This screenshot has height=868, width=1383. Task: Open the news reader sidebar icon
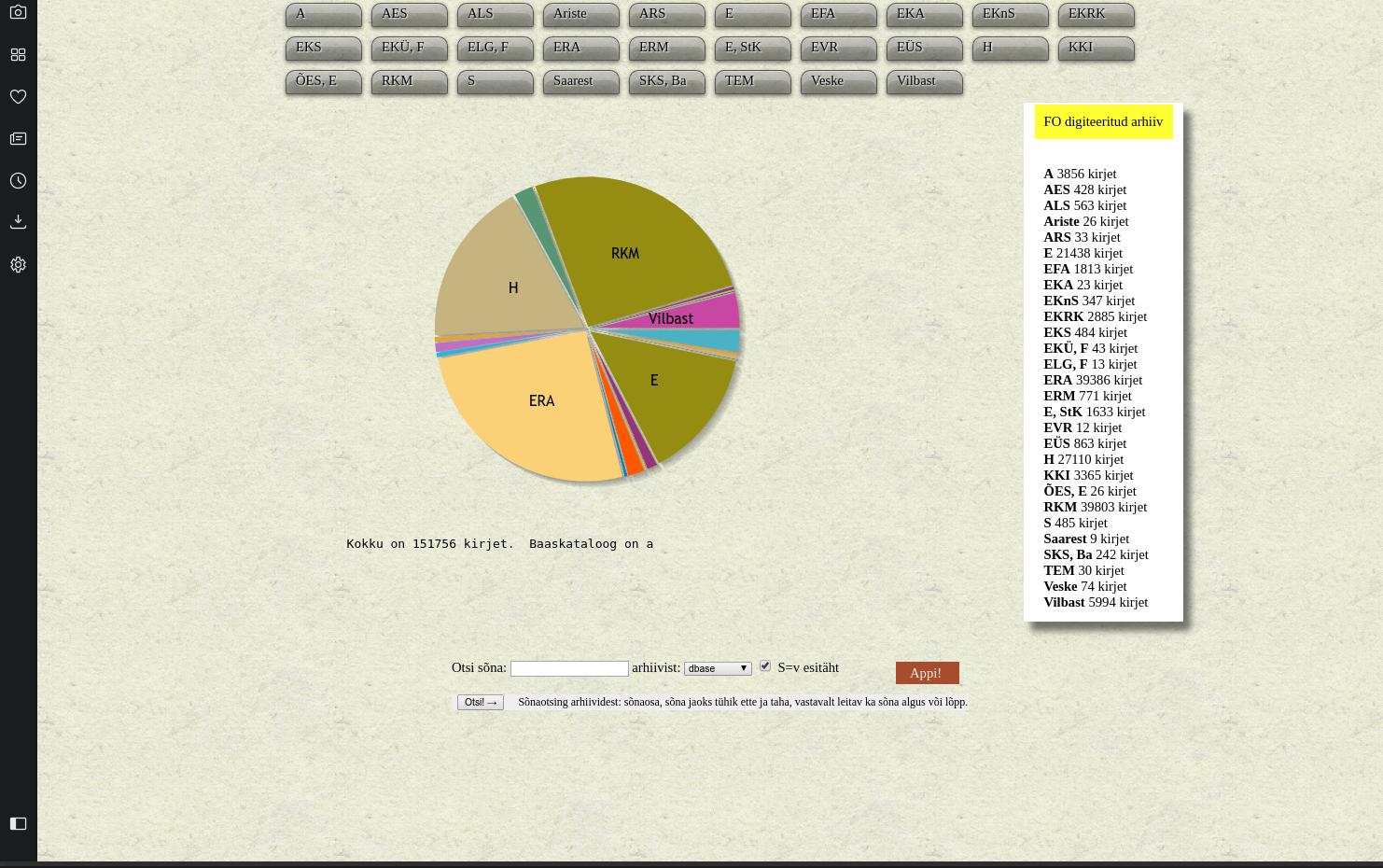[x=18, y=139]
